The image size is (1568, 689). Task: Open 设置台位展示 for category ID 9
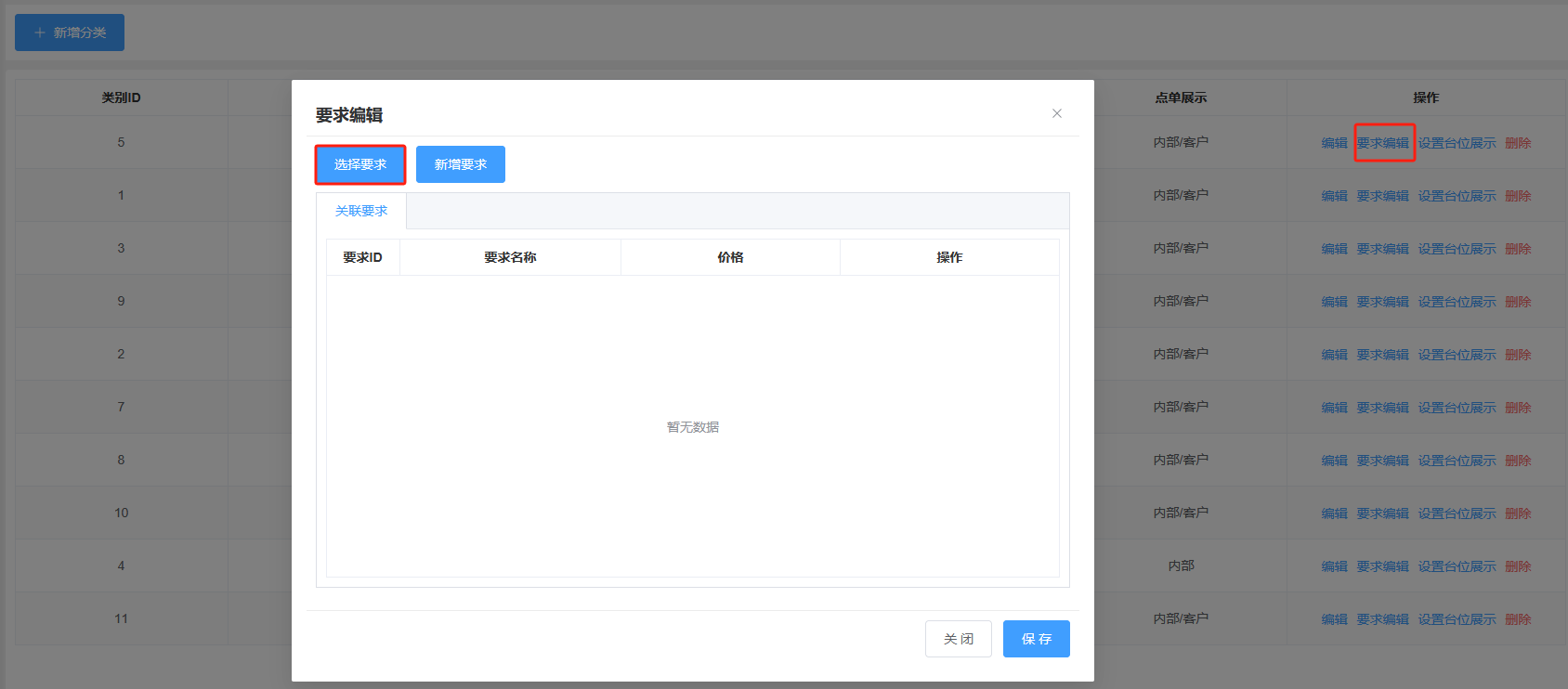coord(1457,302)
